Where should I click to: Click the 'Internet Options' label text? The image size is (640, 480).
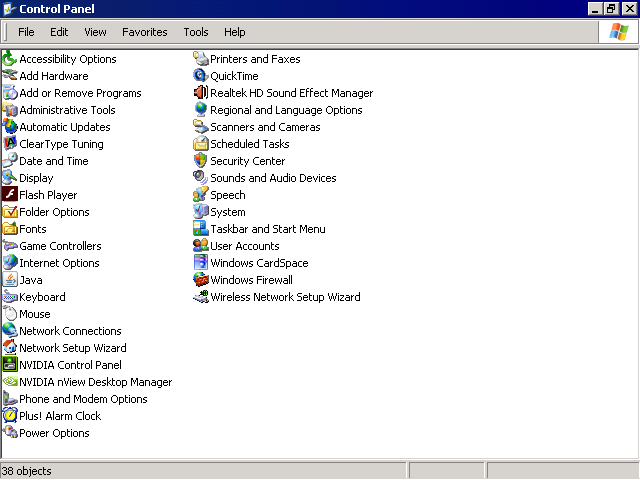click(x=60, y=263)
